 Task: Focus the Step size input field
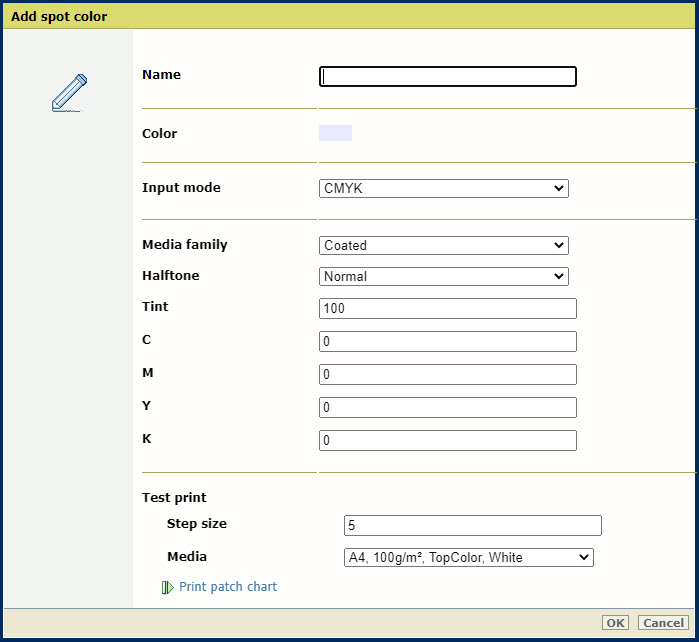(472, 525)
